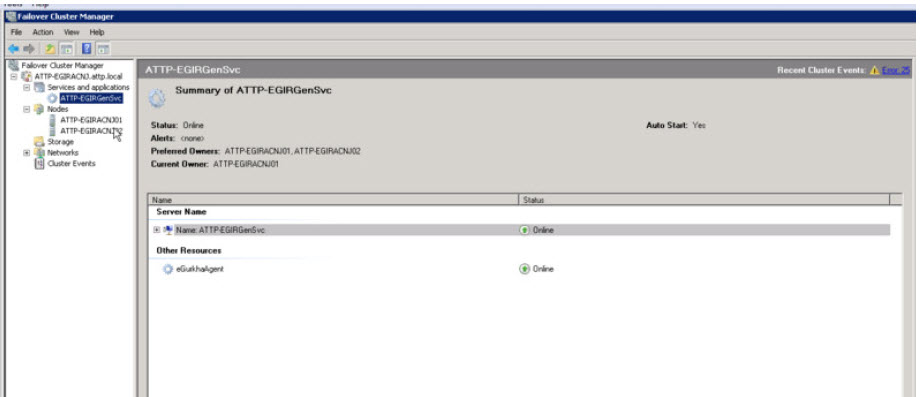The width and height of the screenshot is (921, 397).
Task: Click the Failover Cluster Manager title bar icon
Action: [11, 16]
